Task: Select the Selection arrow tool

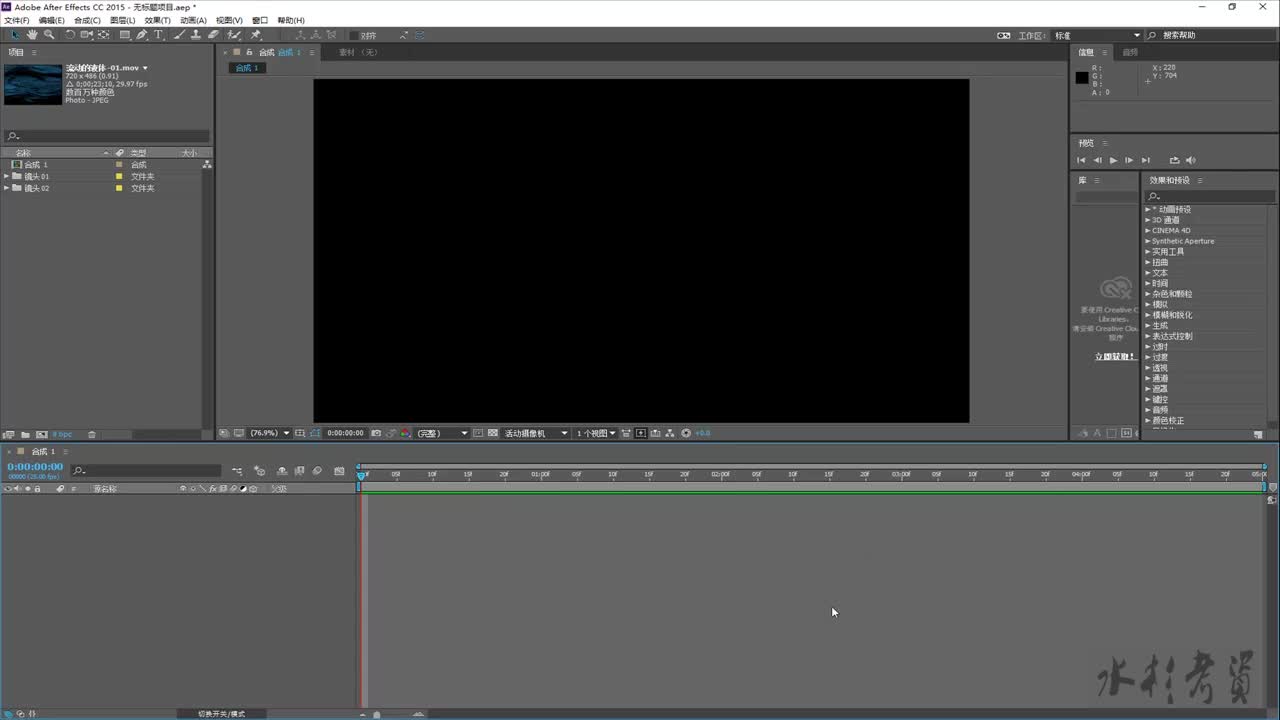Action: coord(14,35)
